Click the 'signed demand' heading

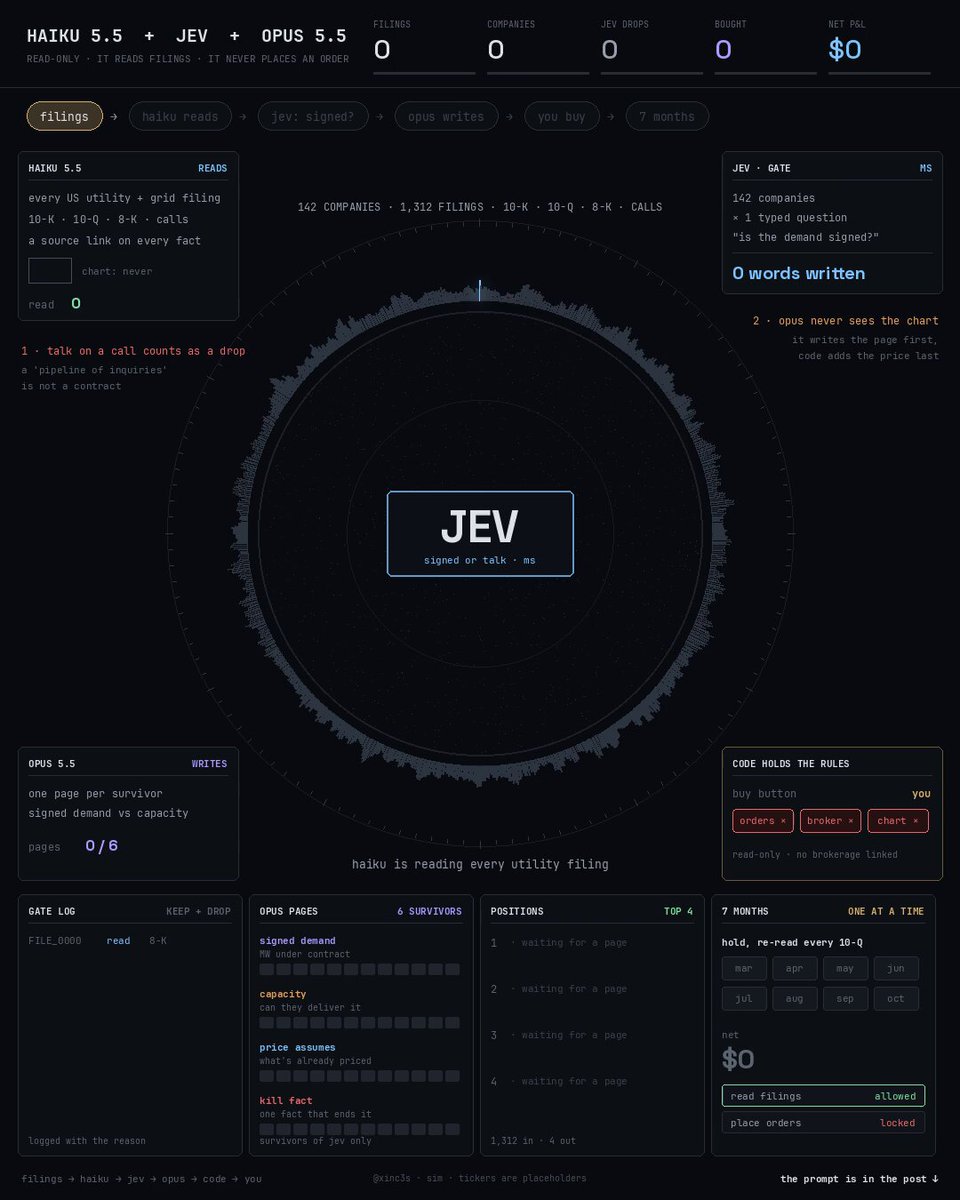[297, 941]
